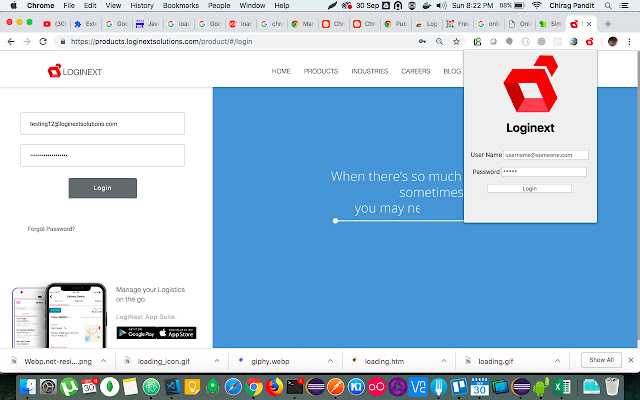Open the INDUSTRIES nav link
Viewport: 640px width, 400px height.
point(370,71)
